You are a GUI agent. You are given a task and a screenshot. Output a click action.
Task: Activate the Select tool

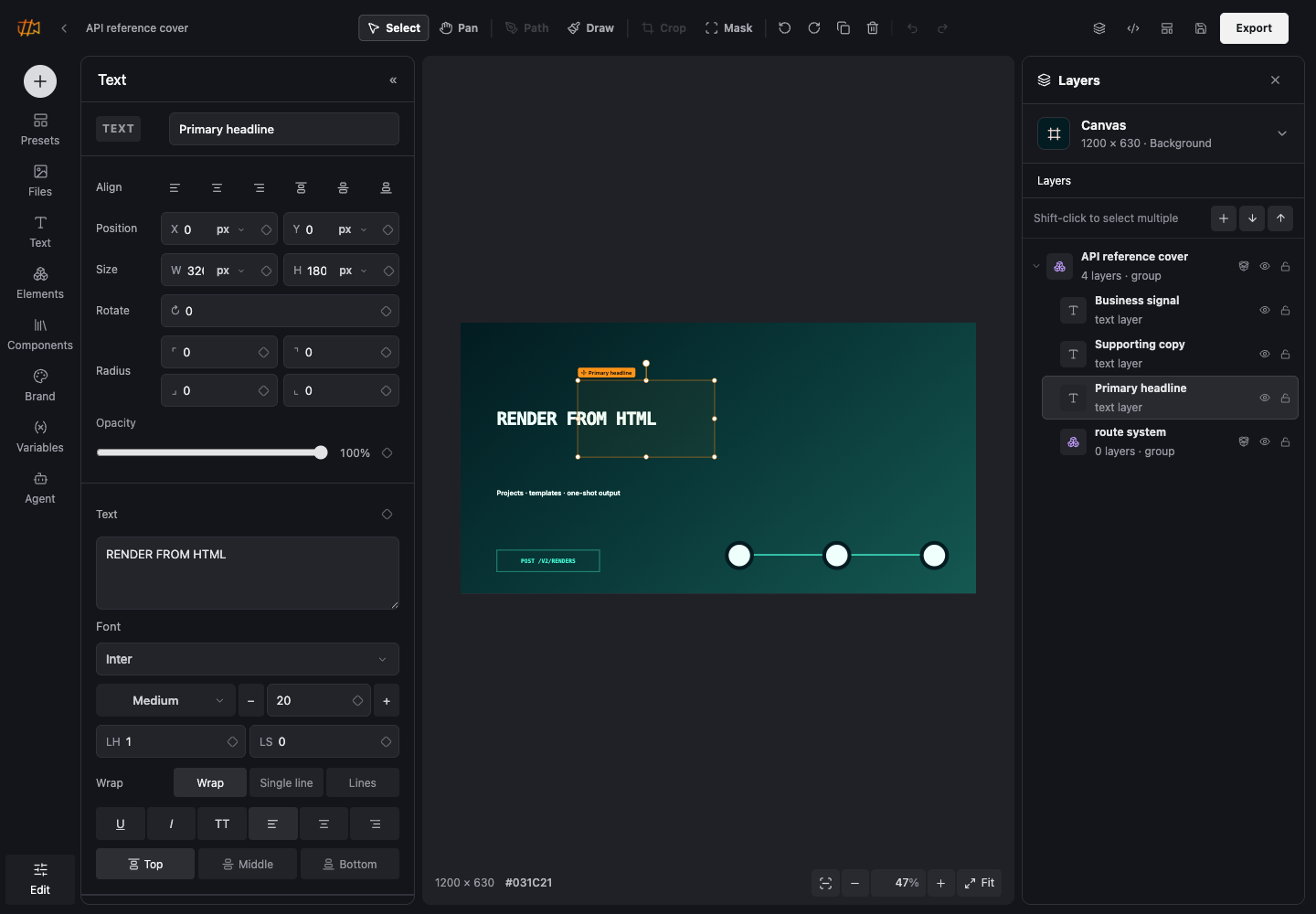[394, 28]
